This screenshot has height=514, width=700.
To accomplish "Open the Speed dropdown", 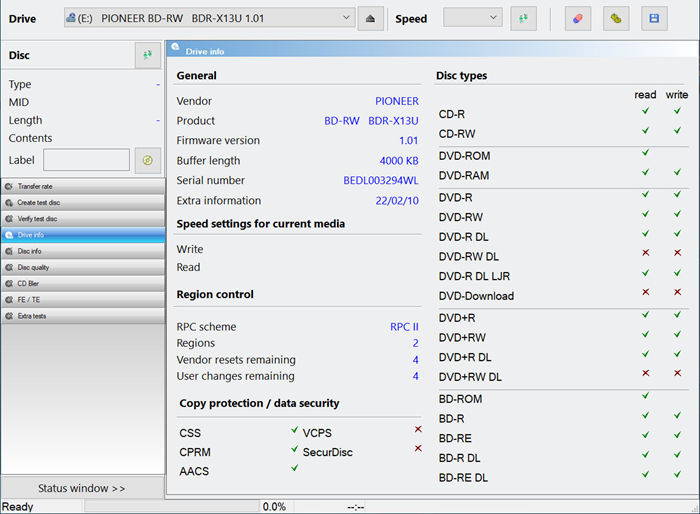I will point(473,18).
